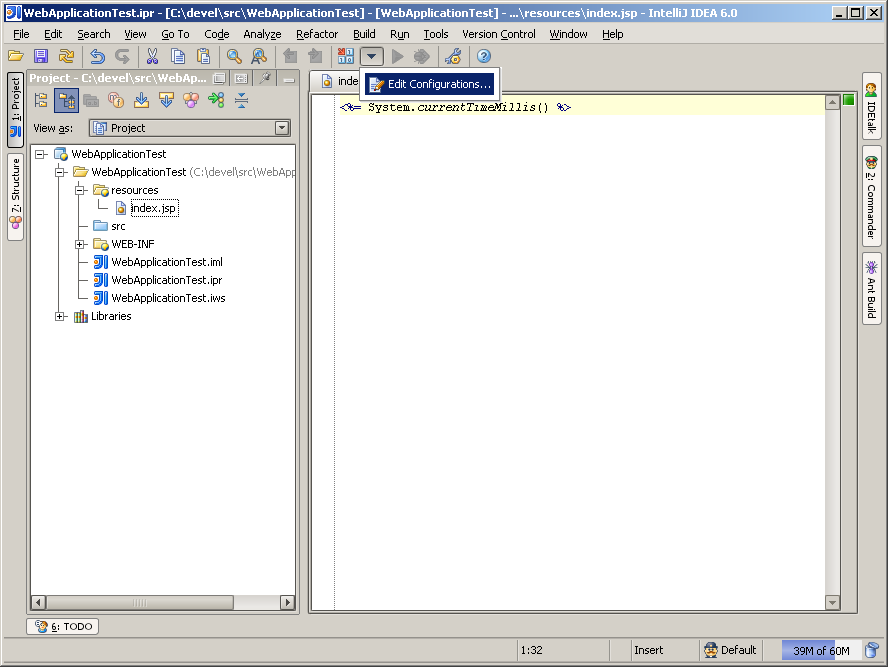Run garbage collector via trash can icon

pos(872,650)
